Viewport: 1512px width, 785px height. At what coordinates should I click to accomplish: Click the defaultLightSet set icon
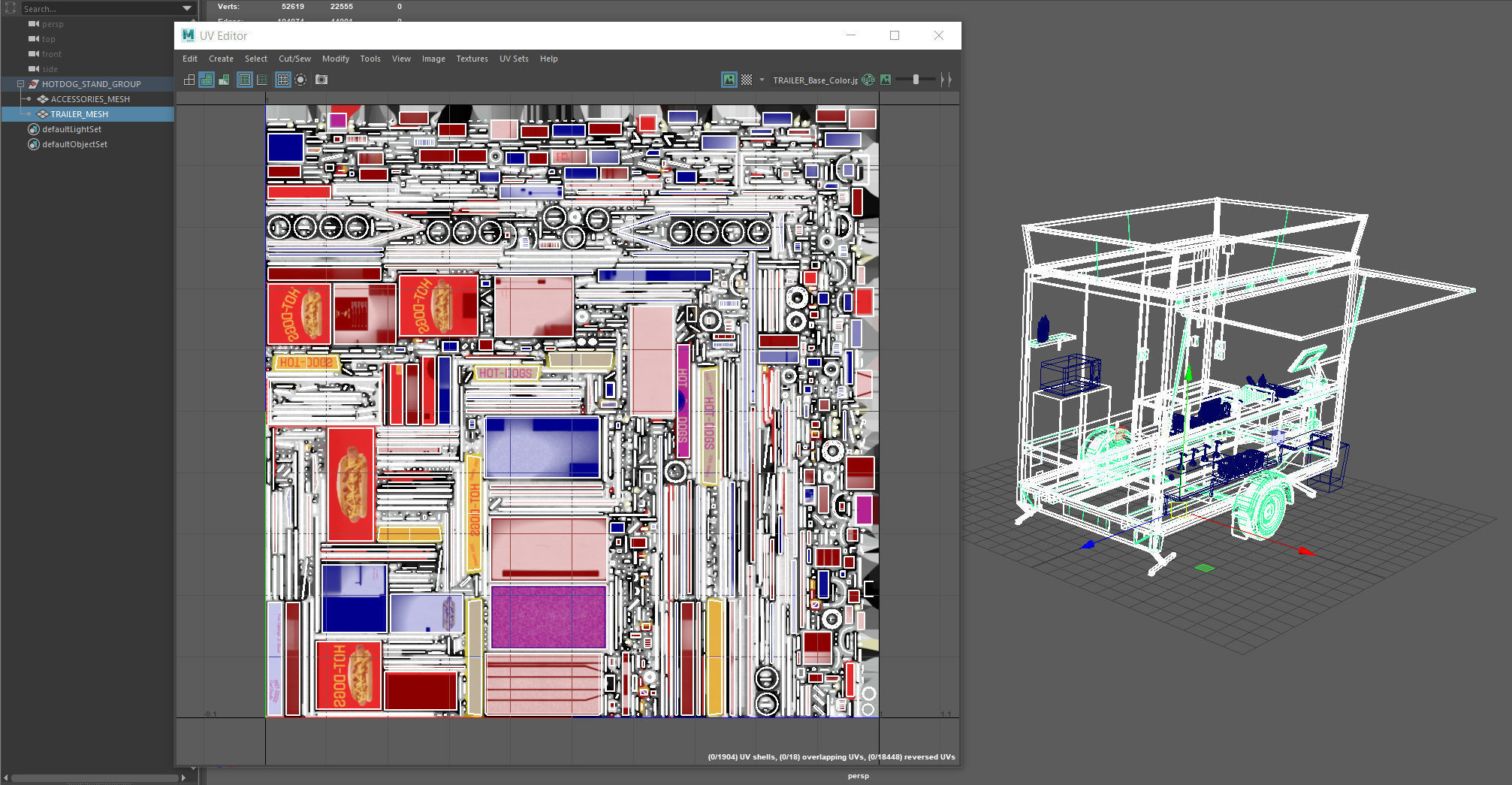(33, 129)
